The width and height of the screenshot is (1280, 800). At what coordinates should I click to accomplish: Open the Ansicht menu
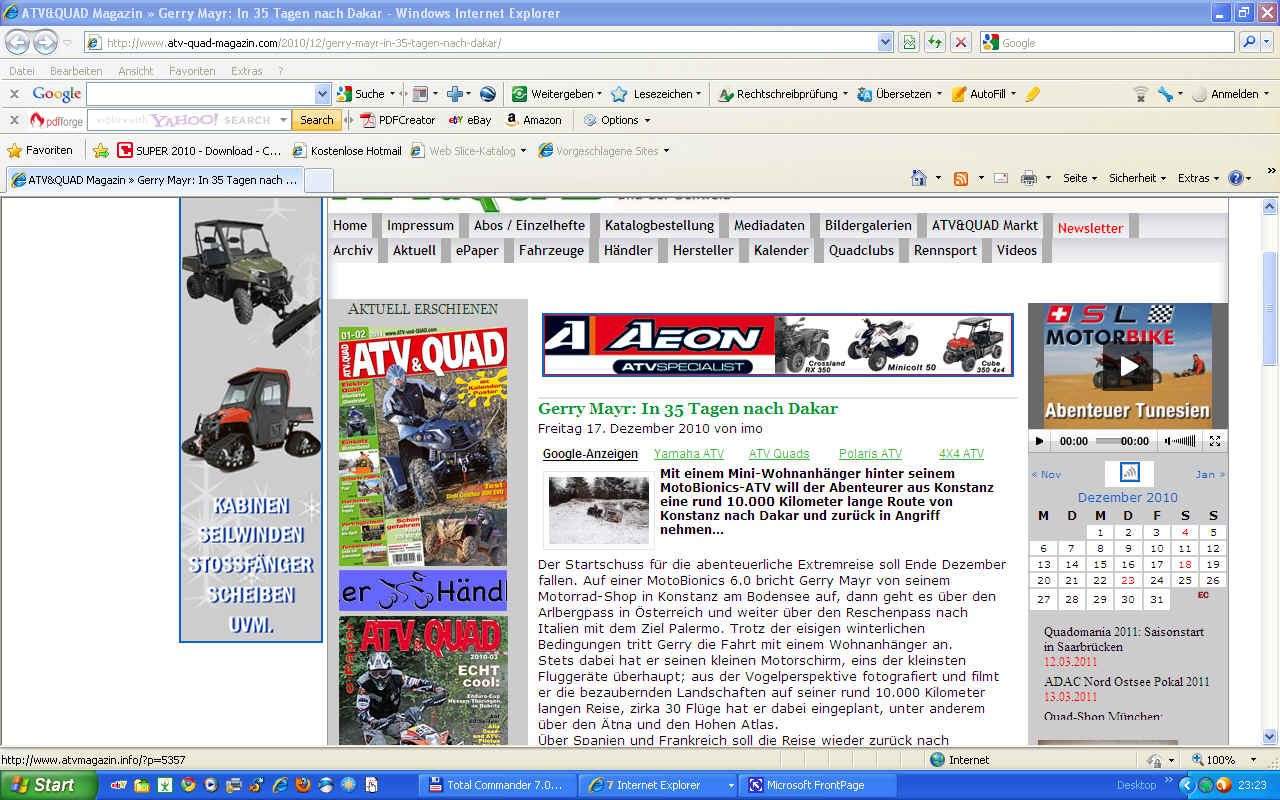point(136,71)
